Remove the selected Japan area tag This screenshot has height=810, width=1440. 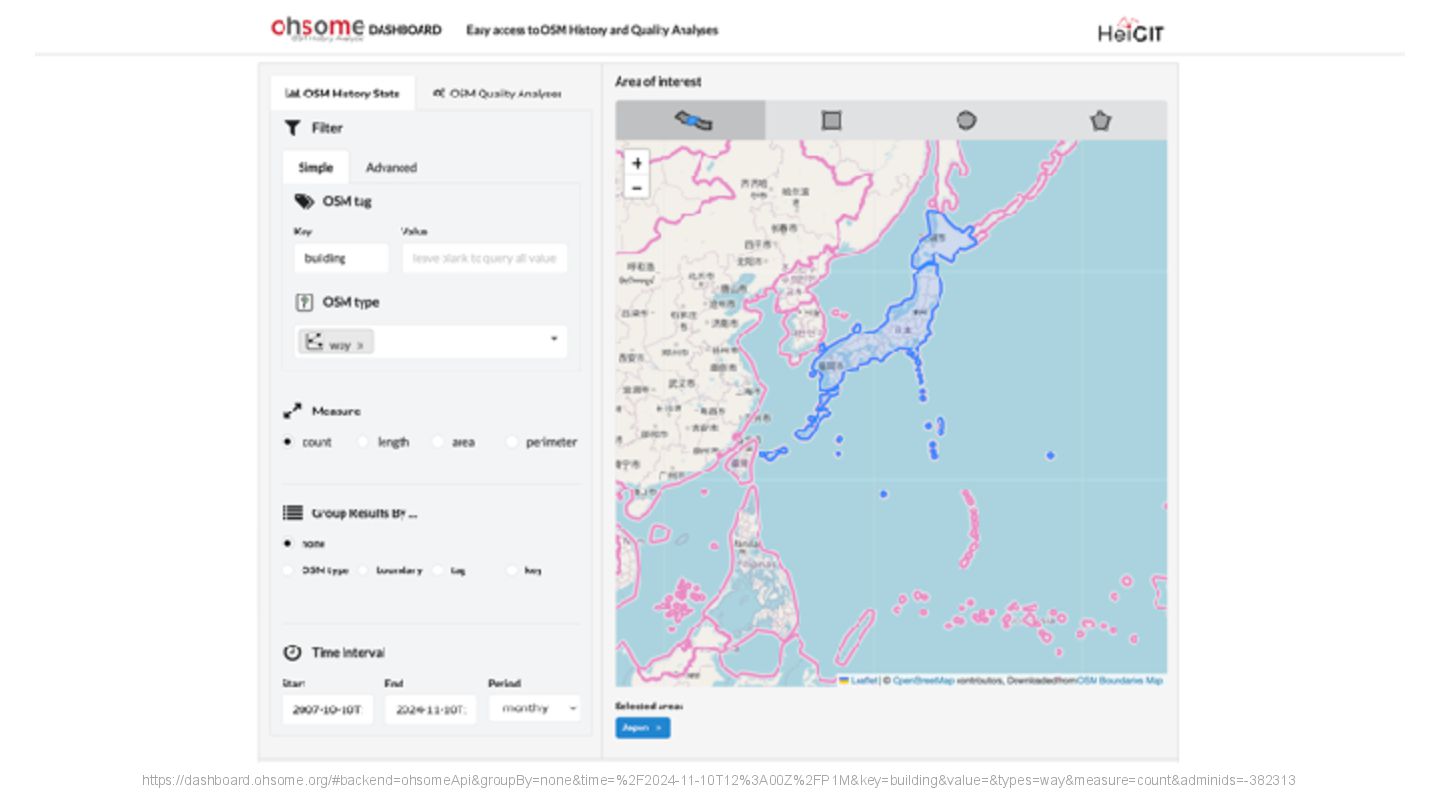pos(659,728)
